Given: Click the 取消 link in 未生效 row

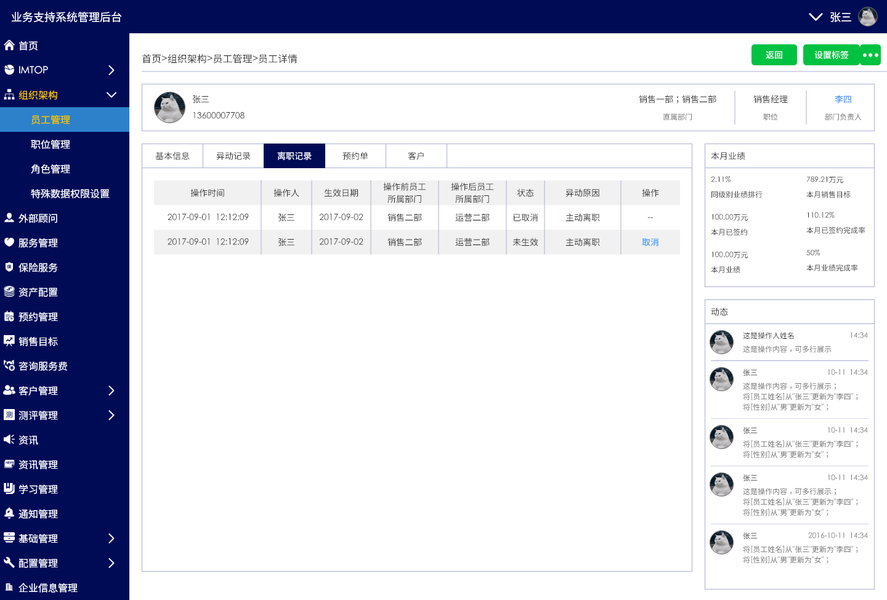Looking at the screenshot, I should [x=650, y=242].
